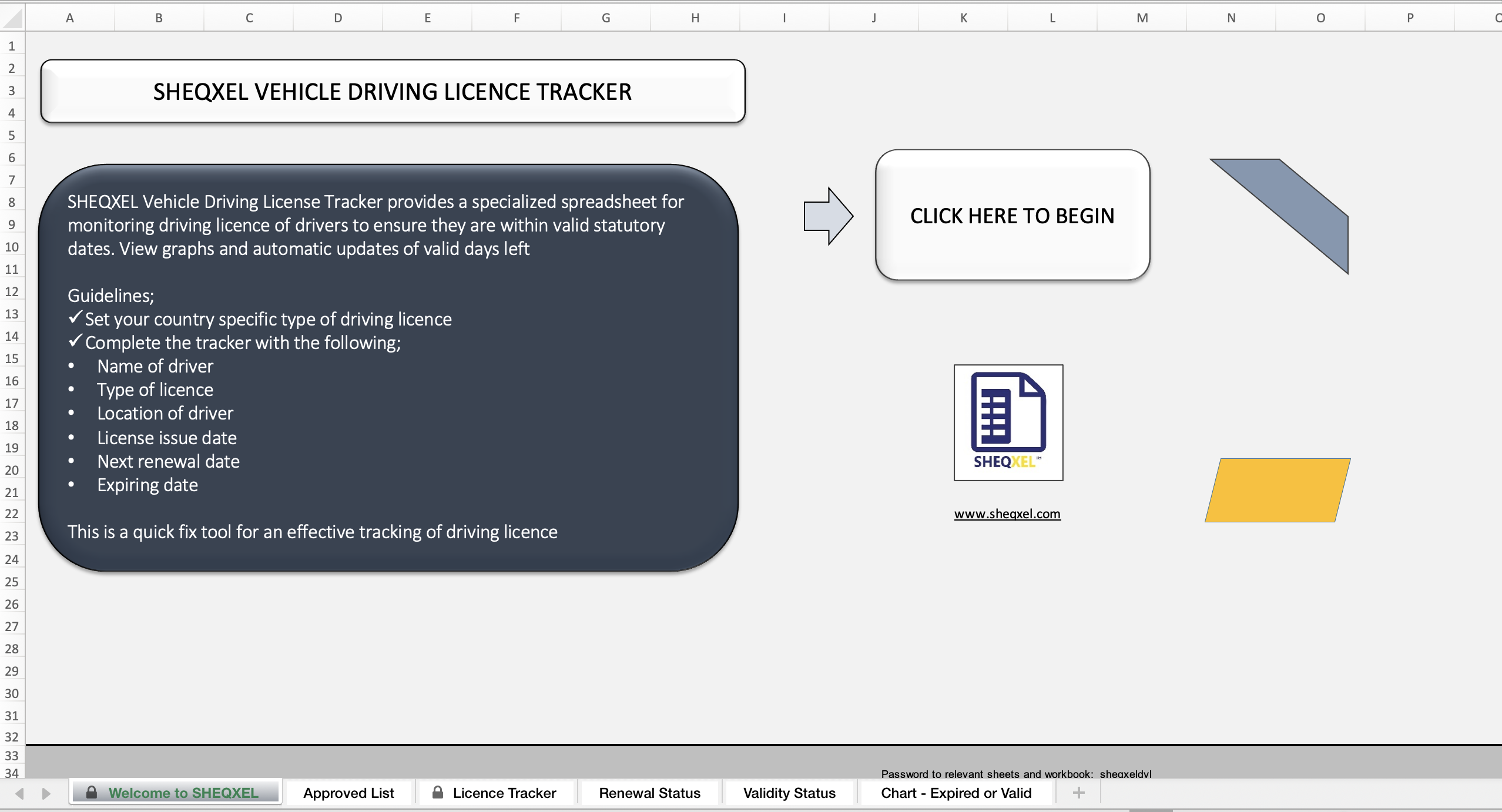1502x812 pixels.
Task: Click lock icon on Licence Tracker tab
Action: coord(438,792)
